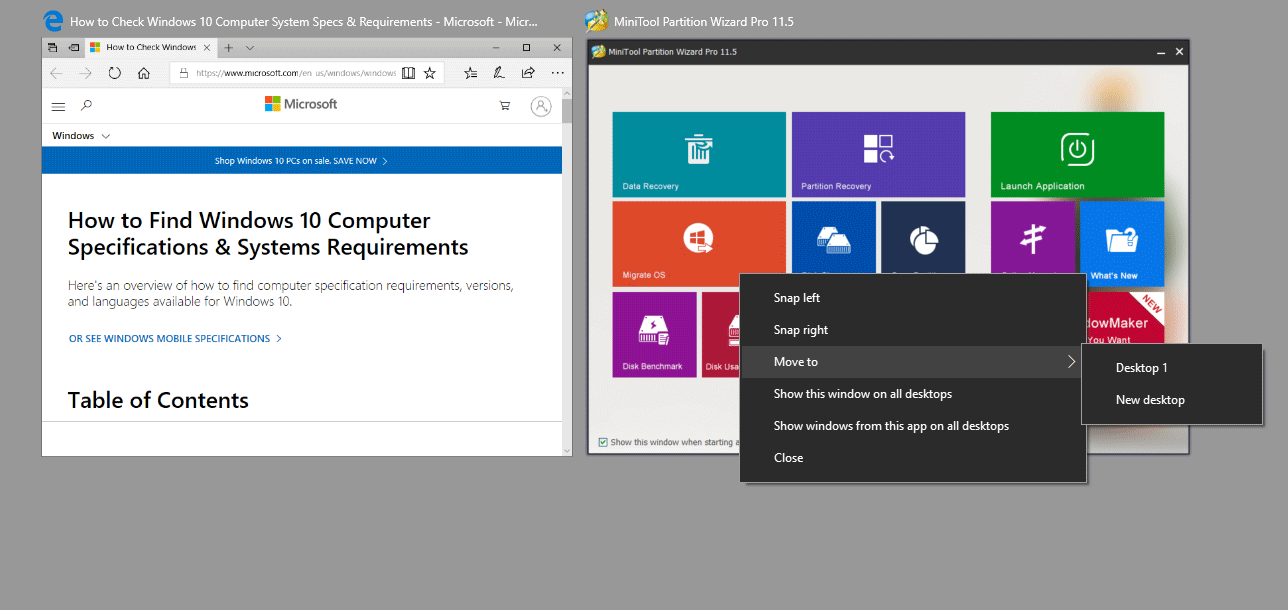This screenshot has width=1288, height=610.
Task: Open Edge favorites hub icon
Action: 470,73
